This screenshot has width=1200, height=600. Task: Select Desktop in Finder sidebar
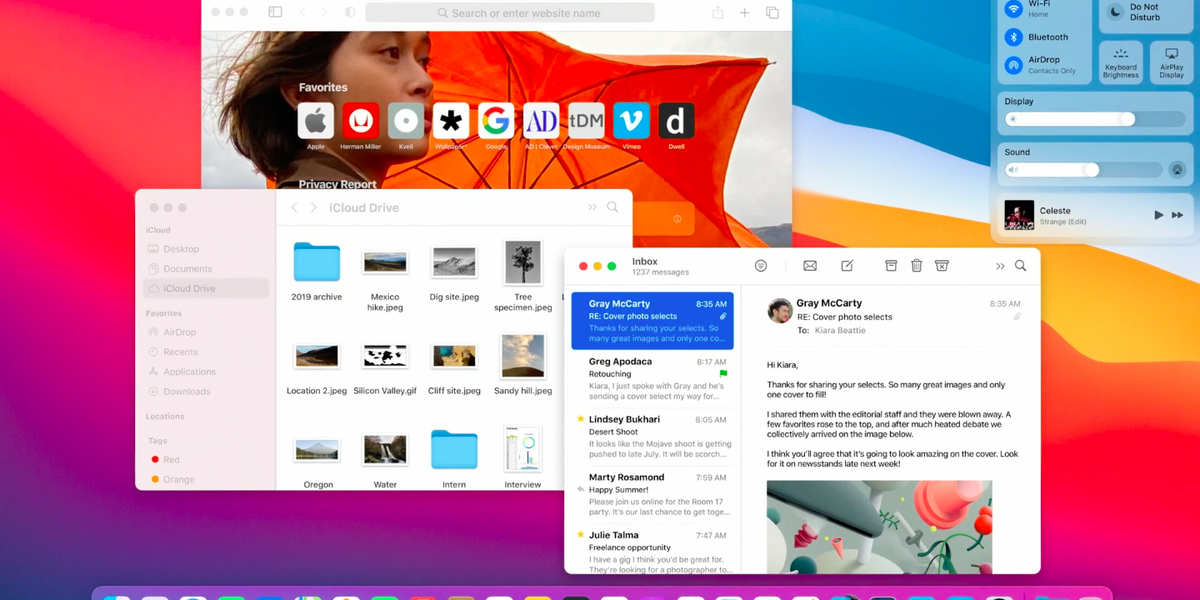tap(206, 249)
